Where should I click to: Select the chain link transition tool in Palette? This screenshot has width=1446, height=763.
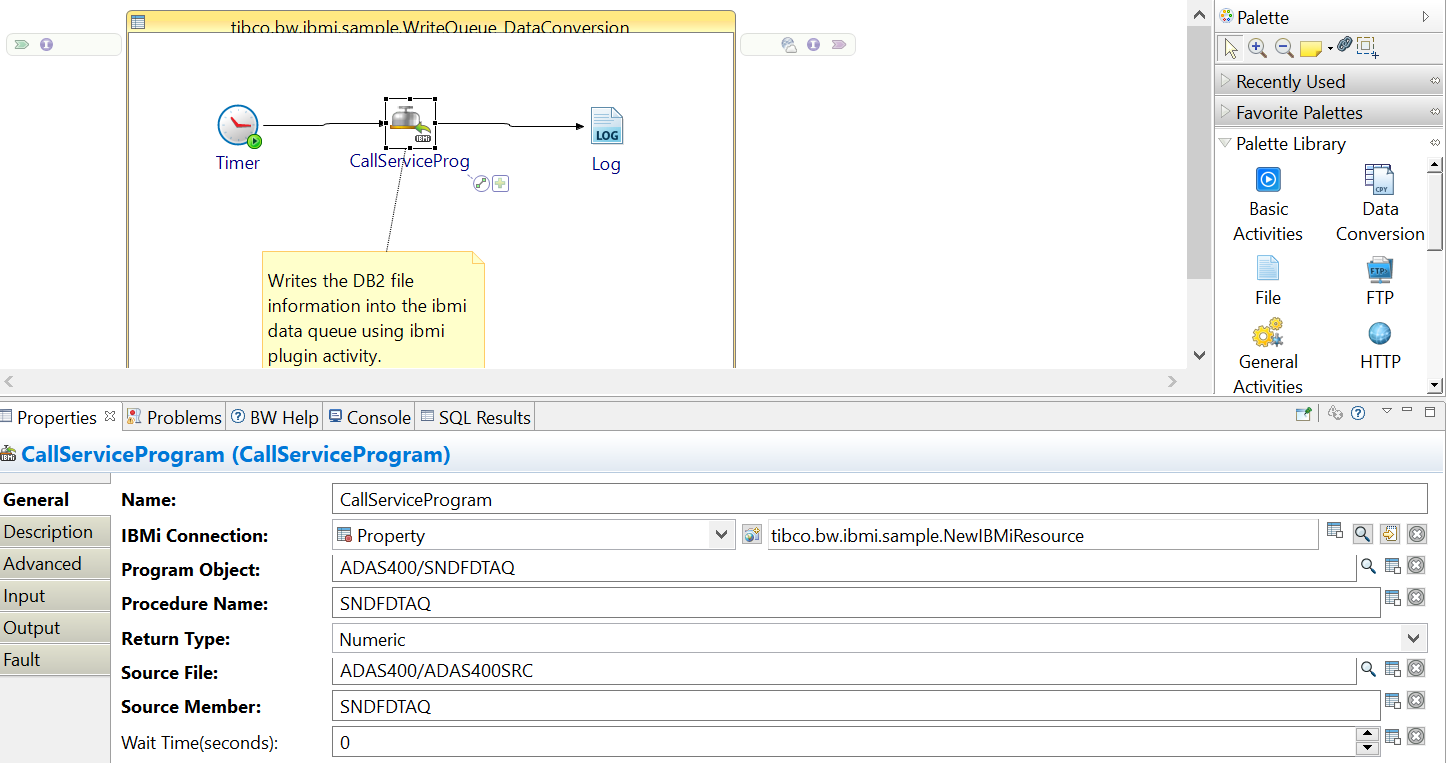click(x=1345, y=46)
